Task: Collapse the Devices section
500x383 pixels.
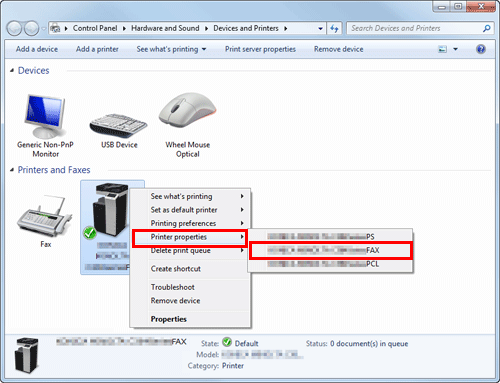Action: pos(12,70)
